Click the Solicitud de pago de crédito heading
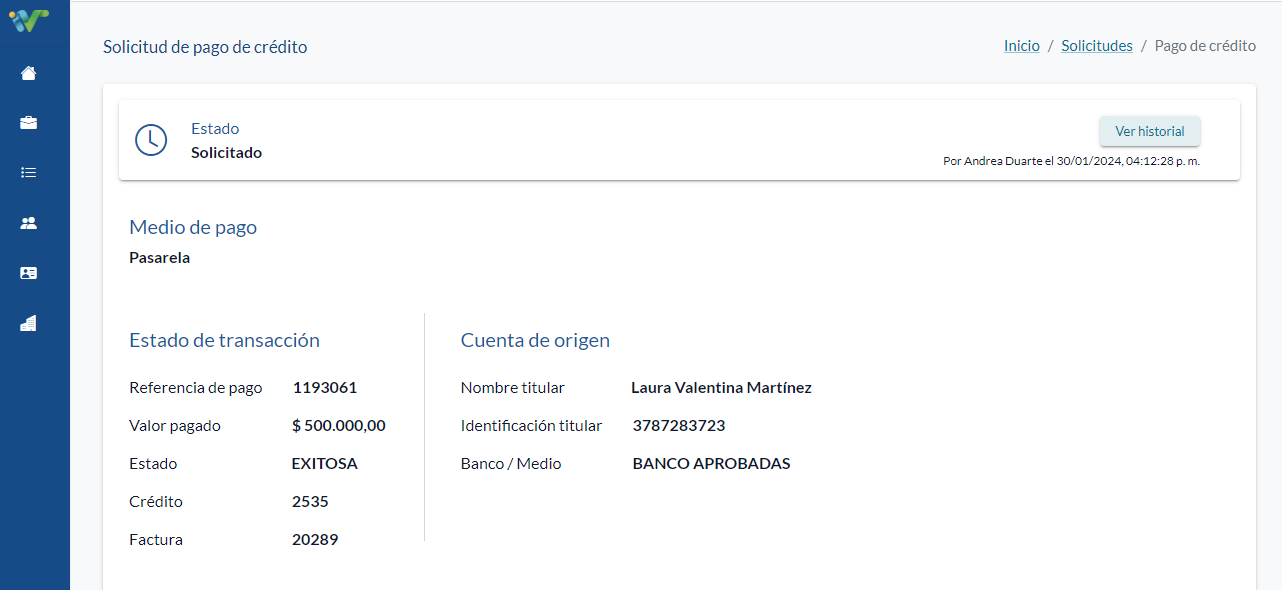Image resolution: width=1282 pixels, height=590 pixels. pos(205,47)
